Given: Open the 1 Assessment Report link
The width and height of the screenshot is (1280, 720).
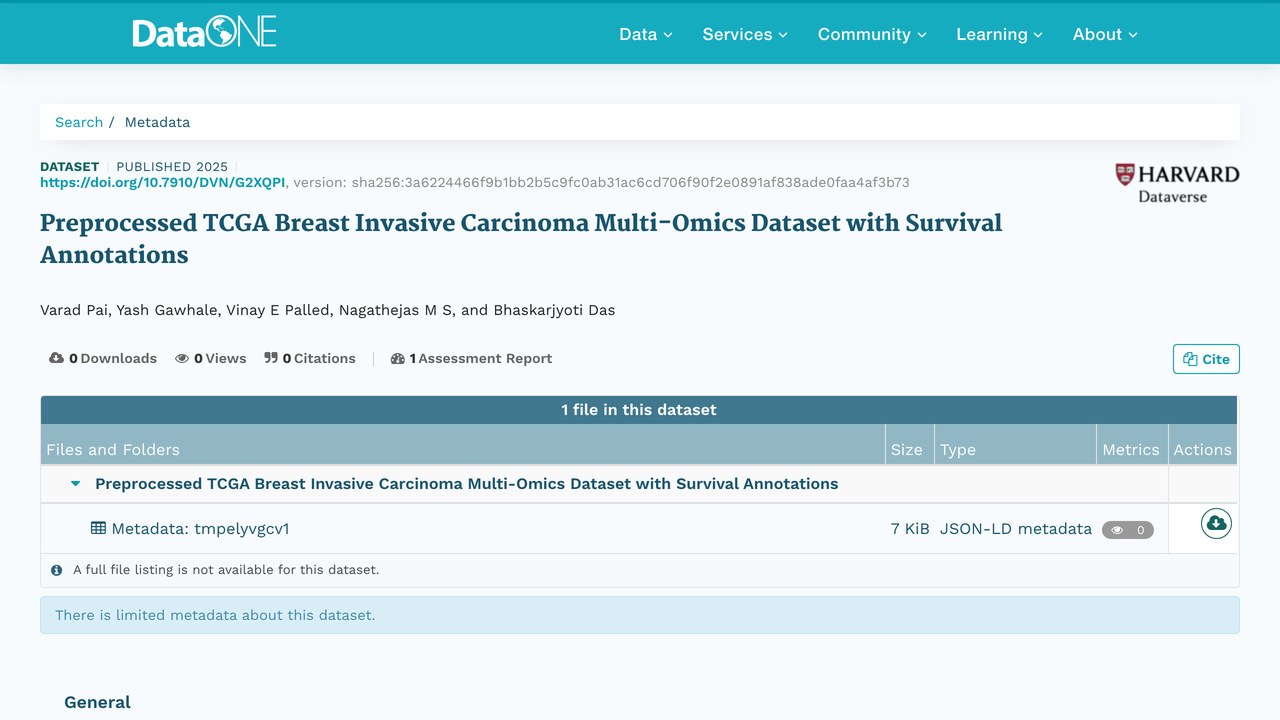Looking at the screenshot, I should (471, 358).
